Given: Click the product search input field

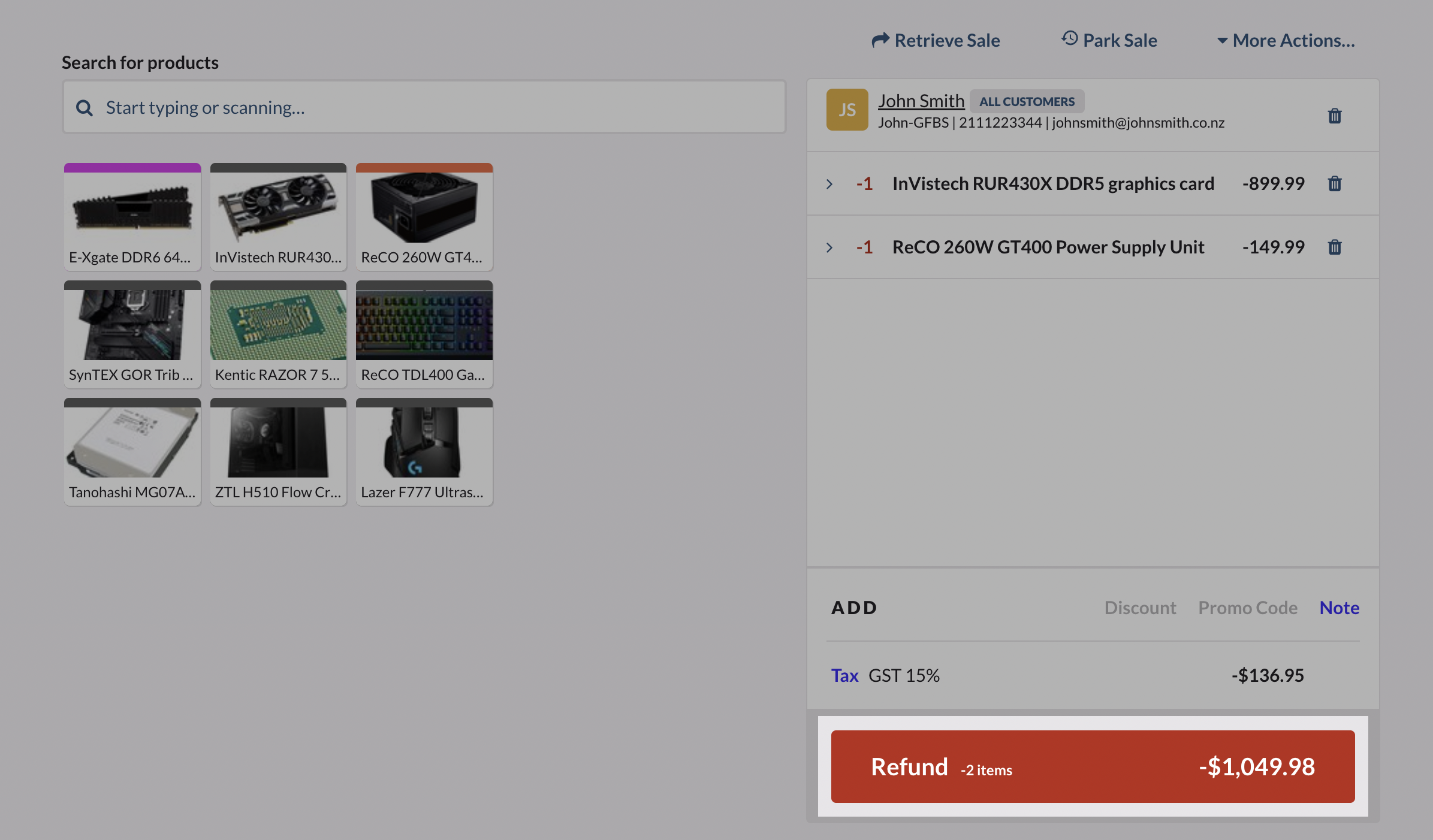Looking at the screenshot, I should (x=420, y=107).
